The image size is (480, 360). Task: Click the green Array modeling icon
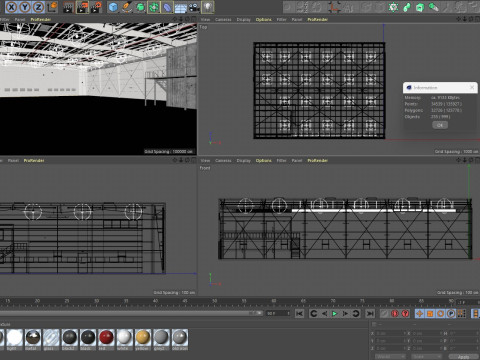point(154,7)
